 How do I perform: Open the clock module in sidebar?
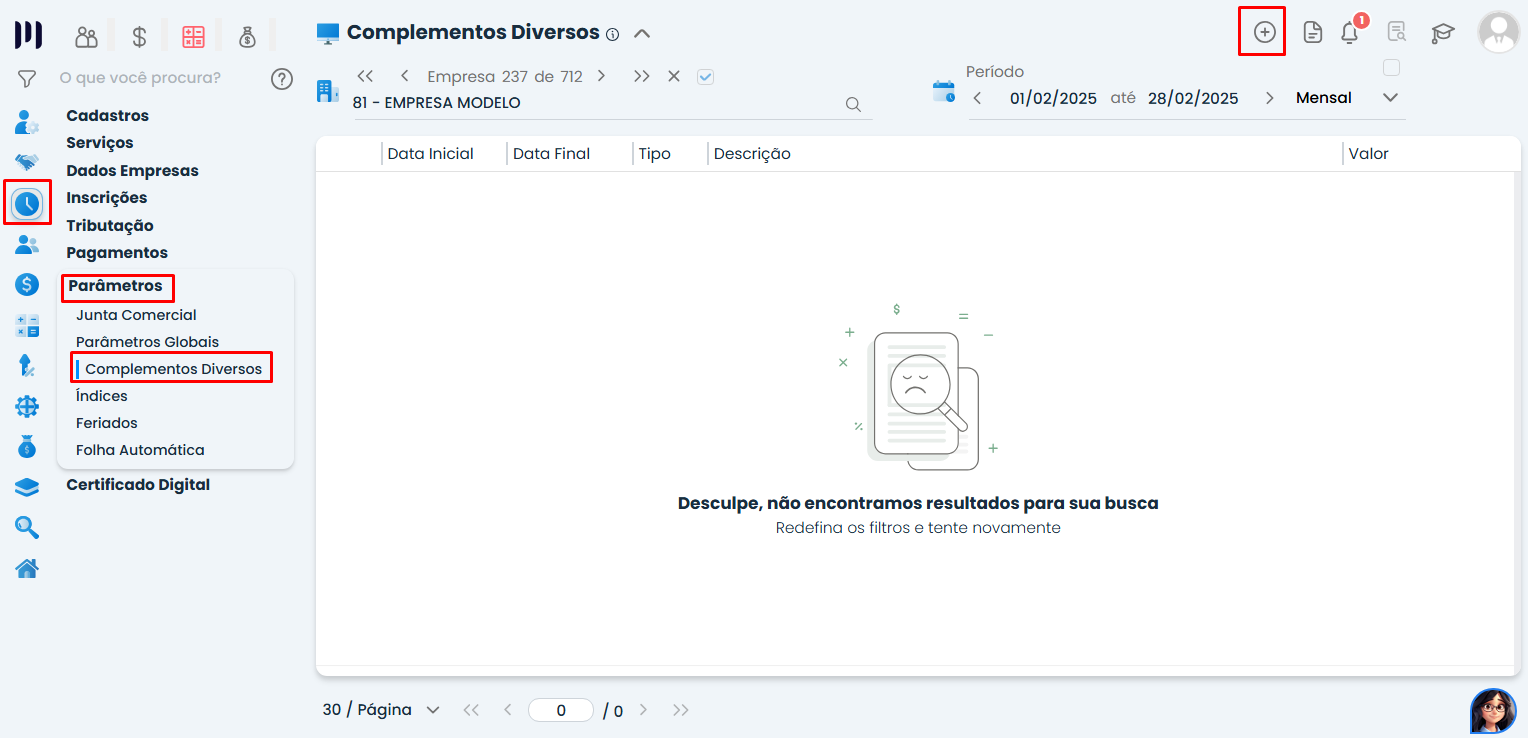point(27,204)
